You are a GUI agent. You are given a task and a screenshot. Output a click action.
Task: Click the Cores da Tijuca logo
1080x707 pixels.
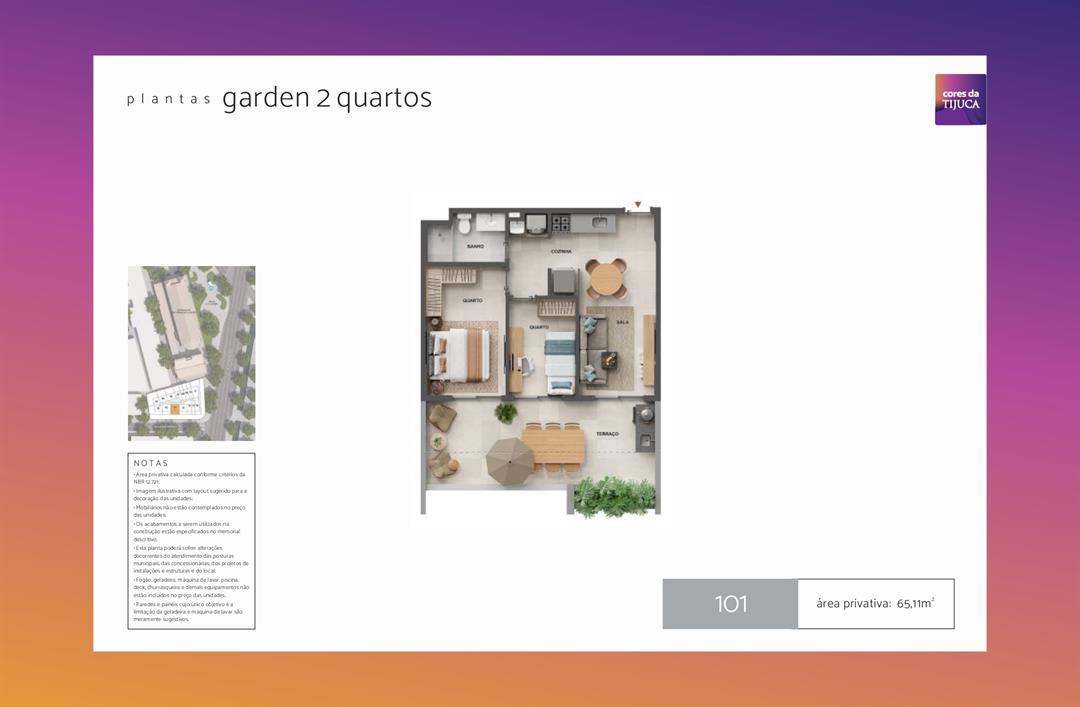tap(960, 99)
